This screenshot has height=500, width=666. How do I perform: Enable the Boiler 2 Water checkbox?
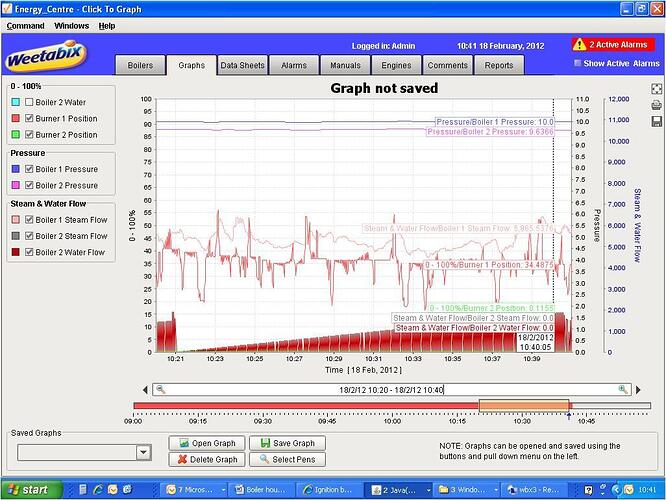[x=29, y=102]
